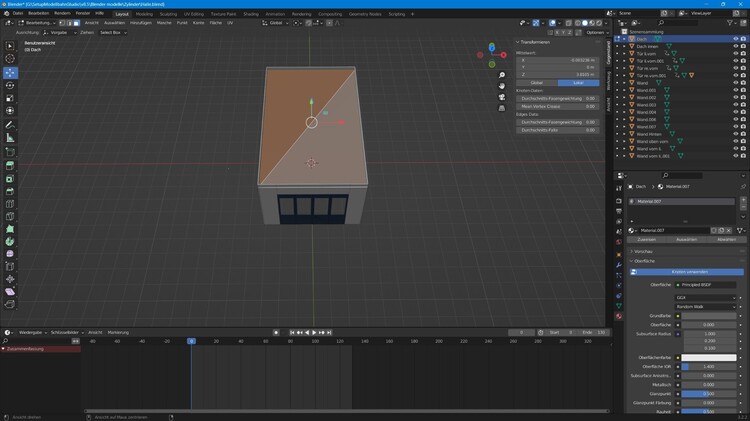Click the white Oberflächenfarbe color swatch
The image size is (750, 421).
[709, 357]
